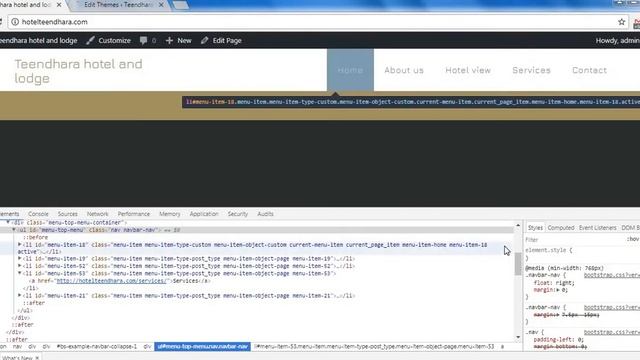Click the plus icon next to New
640x360 pixels.
pos(169,40)
